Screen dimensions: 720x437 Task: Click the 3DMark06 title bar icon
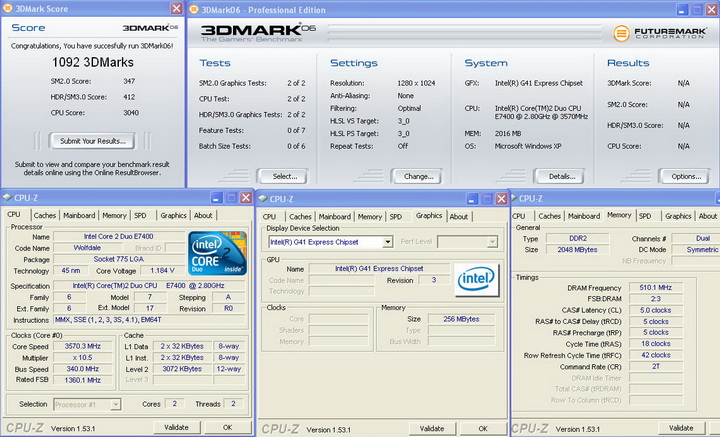(194, 9)
